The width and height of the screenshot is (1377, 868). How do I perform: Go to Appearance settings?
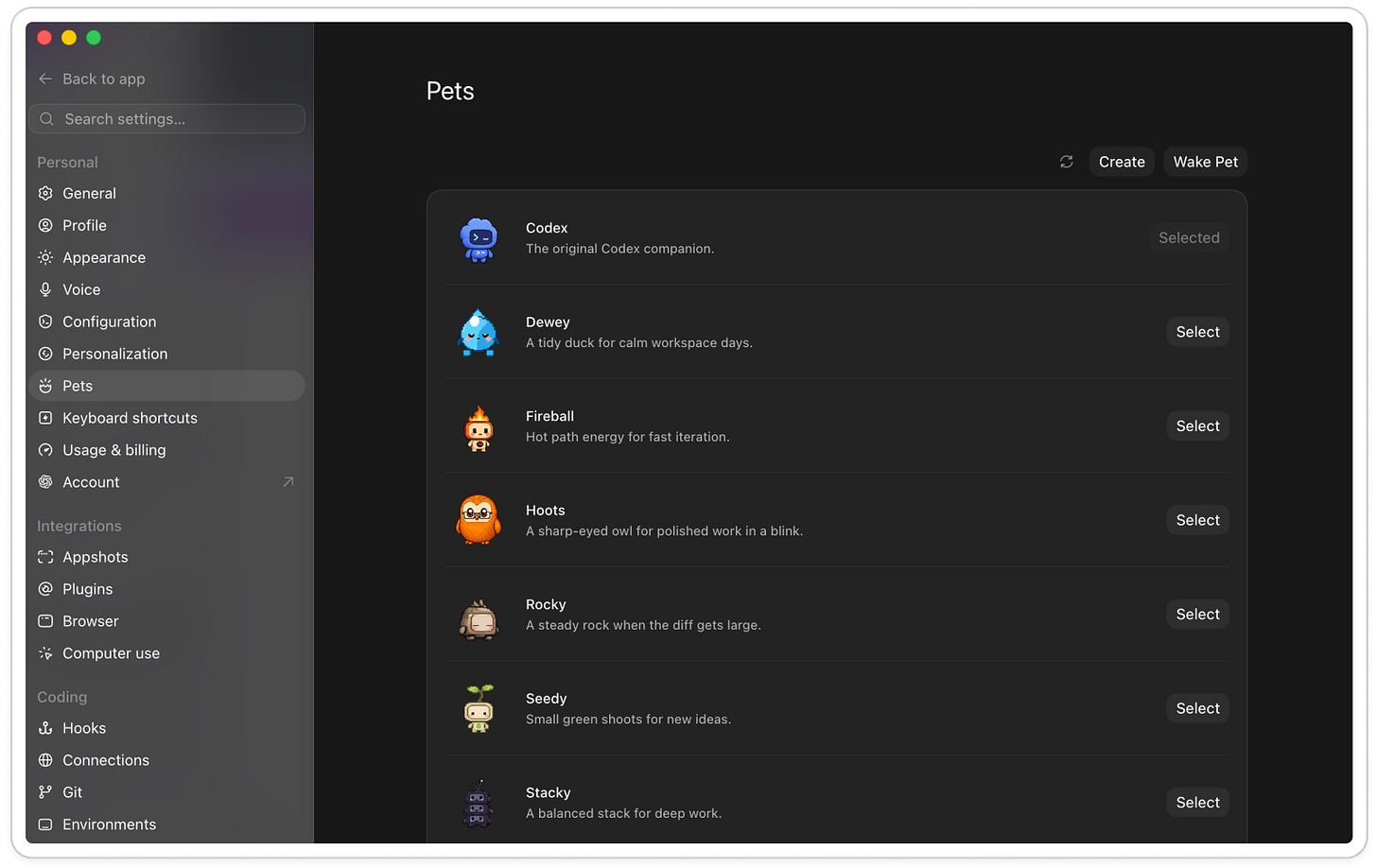(167, 257)
